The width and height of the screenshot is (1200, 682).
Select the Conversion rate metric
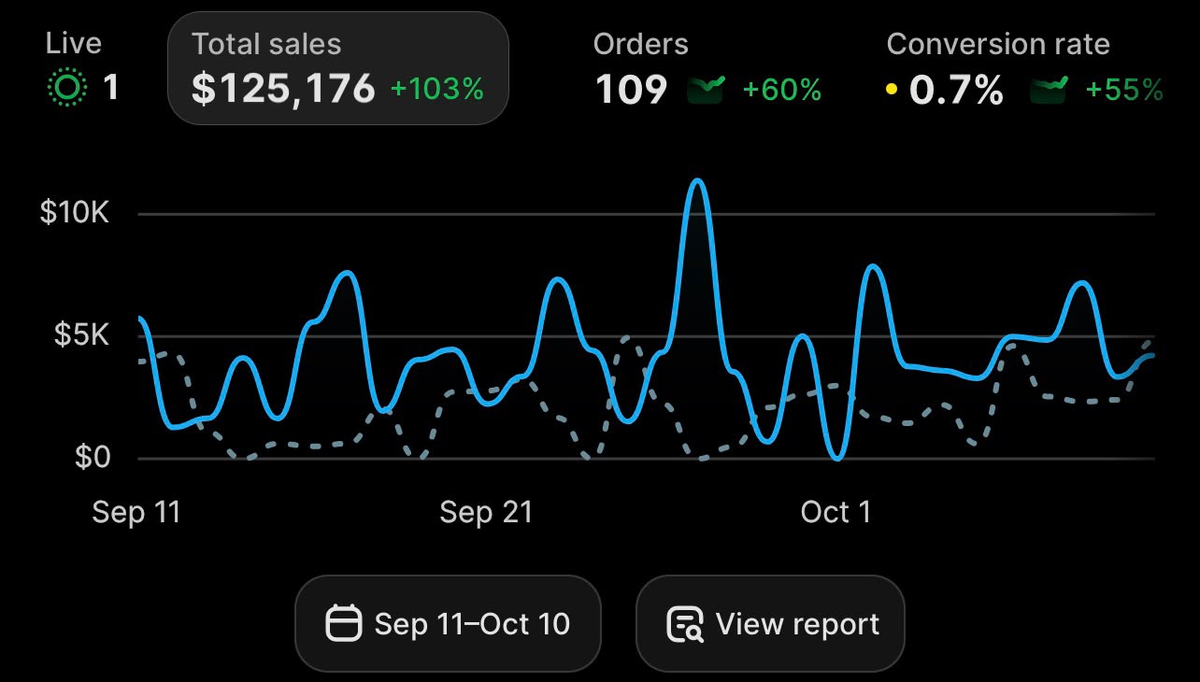click(1025, 68)
